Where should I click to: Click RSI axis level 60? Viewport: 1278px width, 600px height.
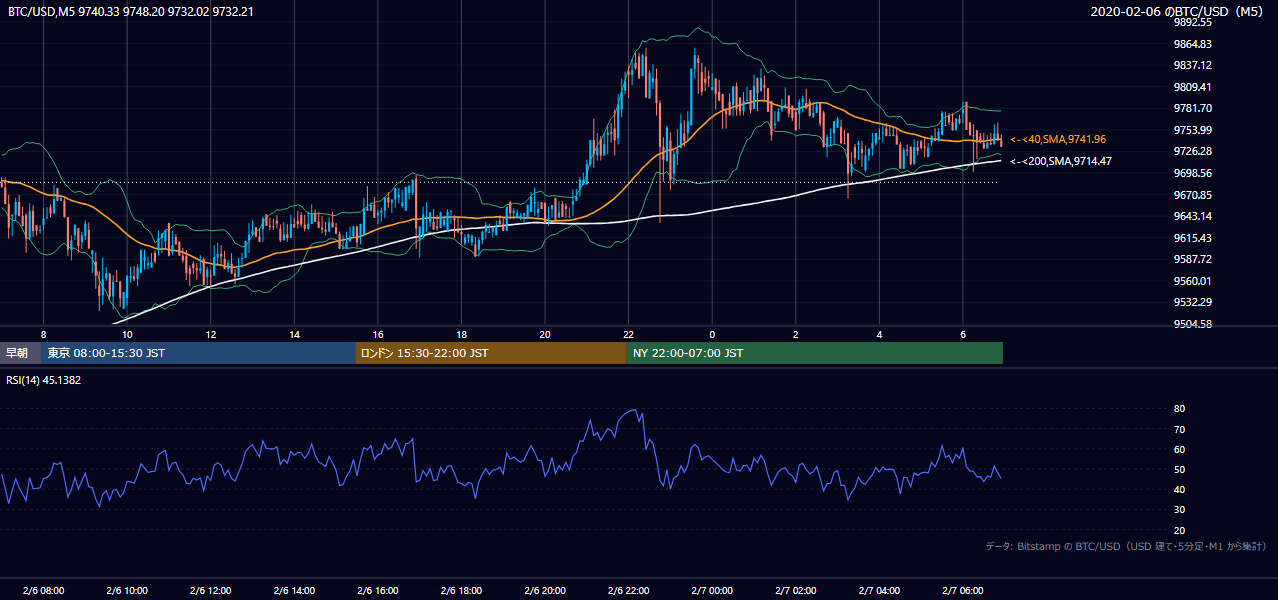coord(1179,449)
